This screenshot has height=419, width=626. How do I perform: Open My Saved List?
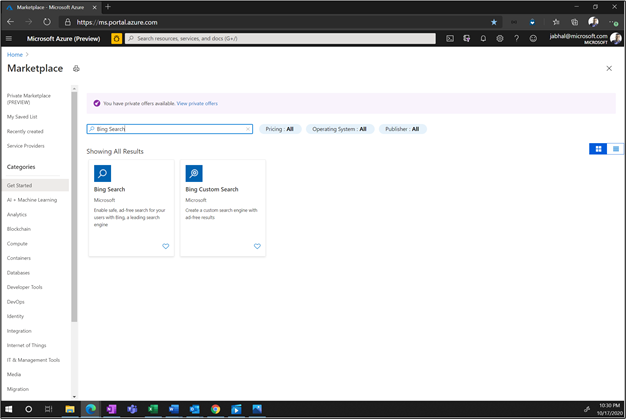[22, 117]
